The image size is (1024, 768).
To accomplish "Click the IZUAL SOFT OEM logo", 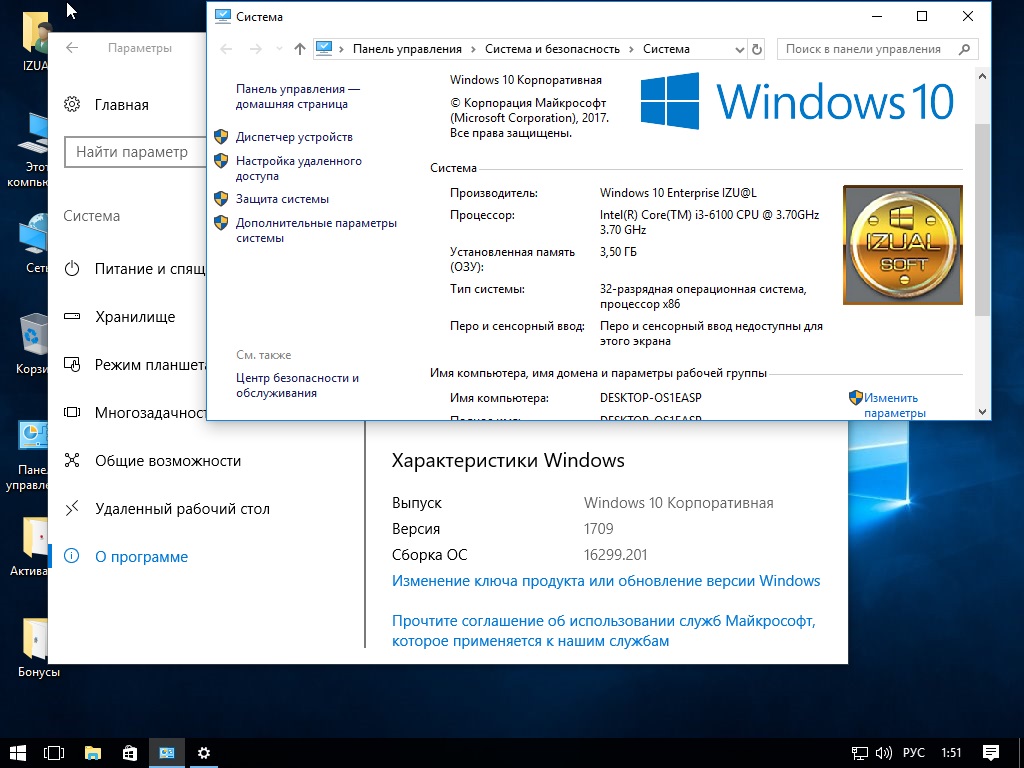I will 903,245.
